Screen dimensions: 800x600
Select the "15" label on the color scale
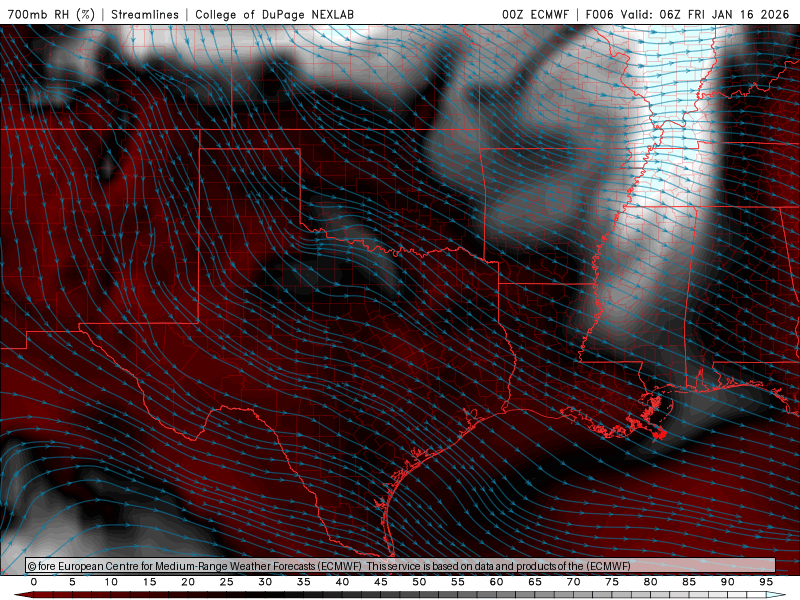tap(149, 582)
